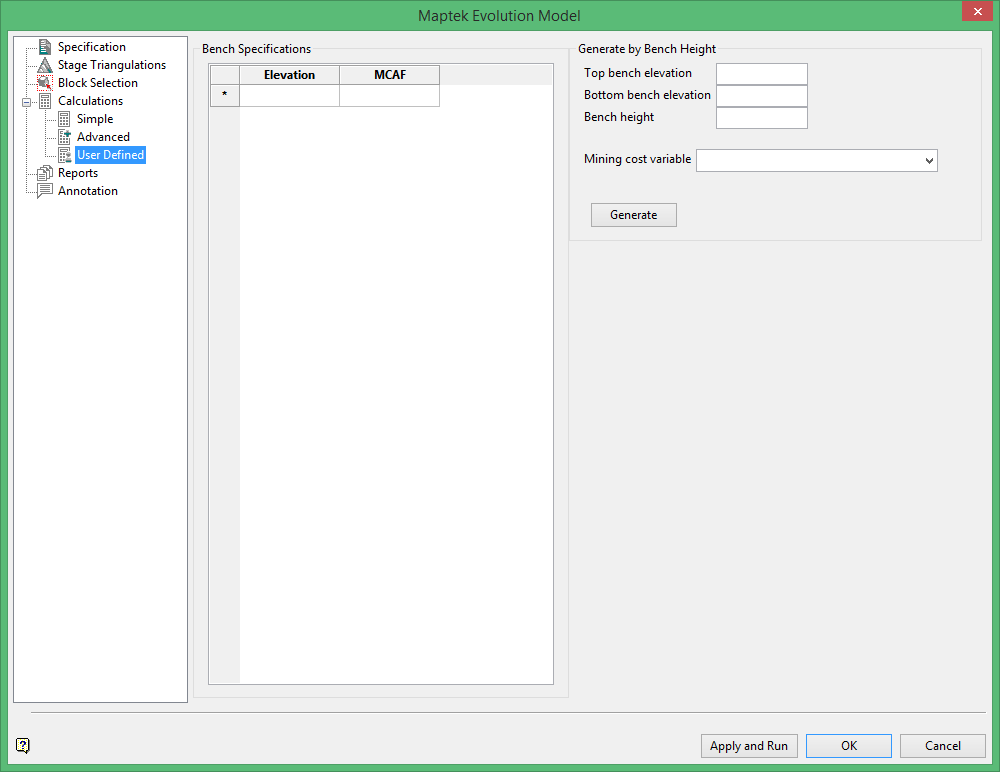1000x772 pixels.
Task: Collapse the Calculations tree node
Action: pyautogui.click(x=26, y=102)
